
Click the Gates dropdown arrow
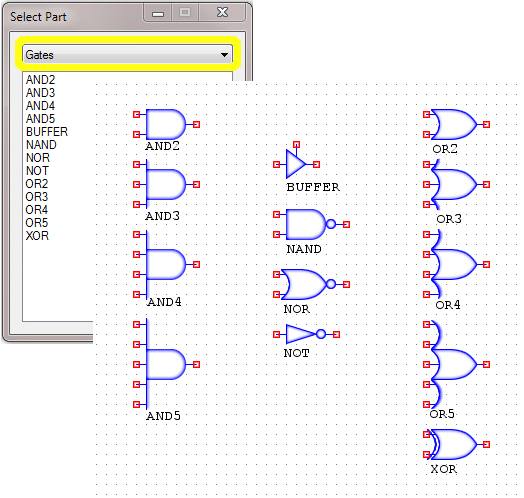point(225,55)
